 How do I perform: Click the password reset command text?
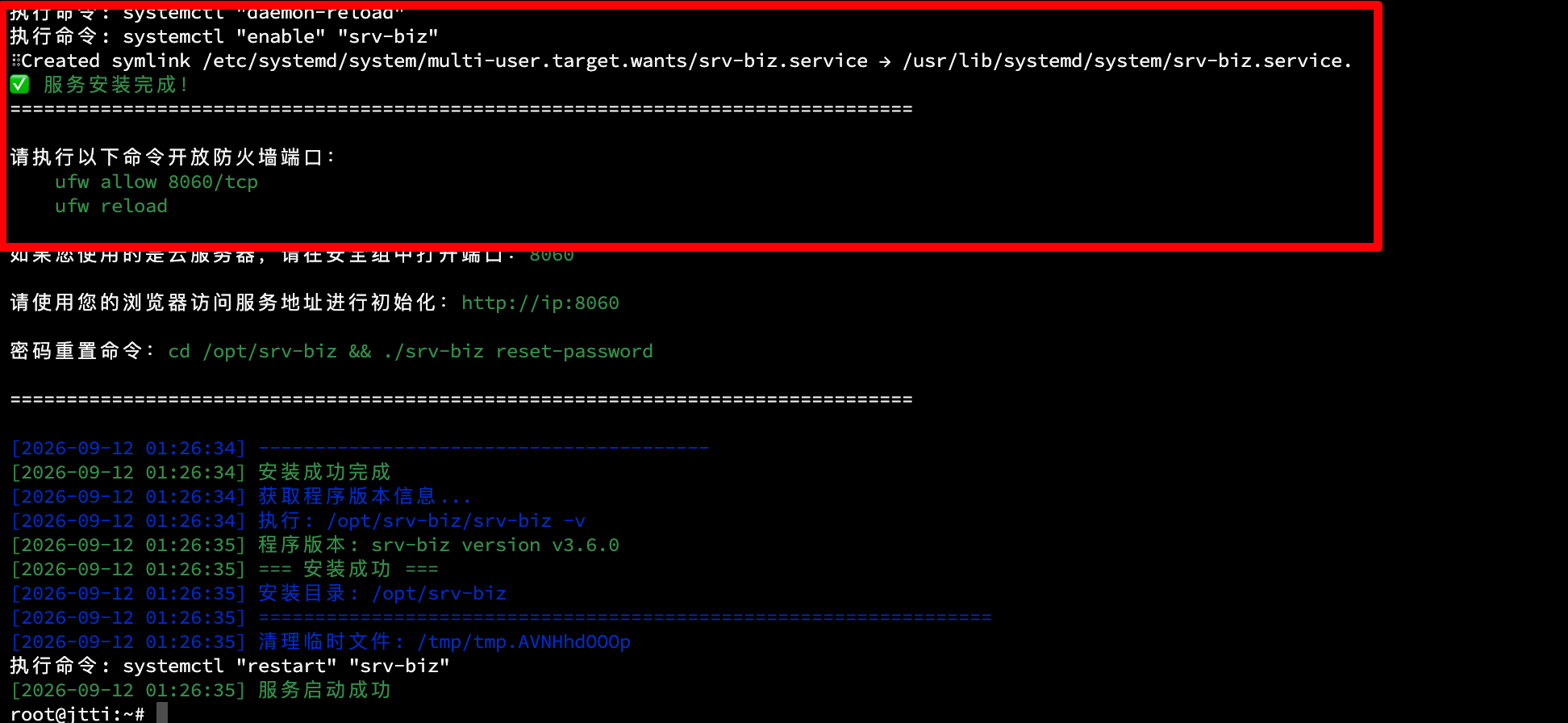pyautogui.click(x=411, y=351)
